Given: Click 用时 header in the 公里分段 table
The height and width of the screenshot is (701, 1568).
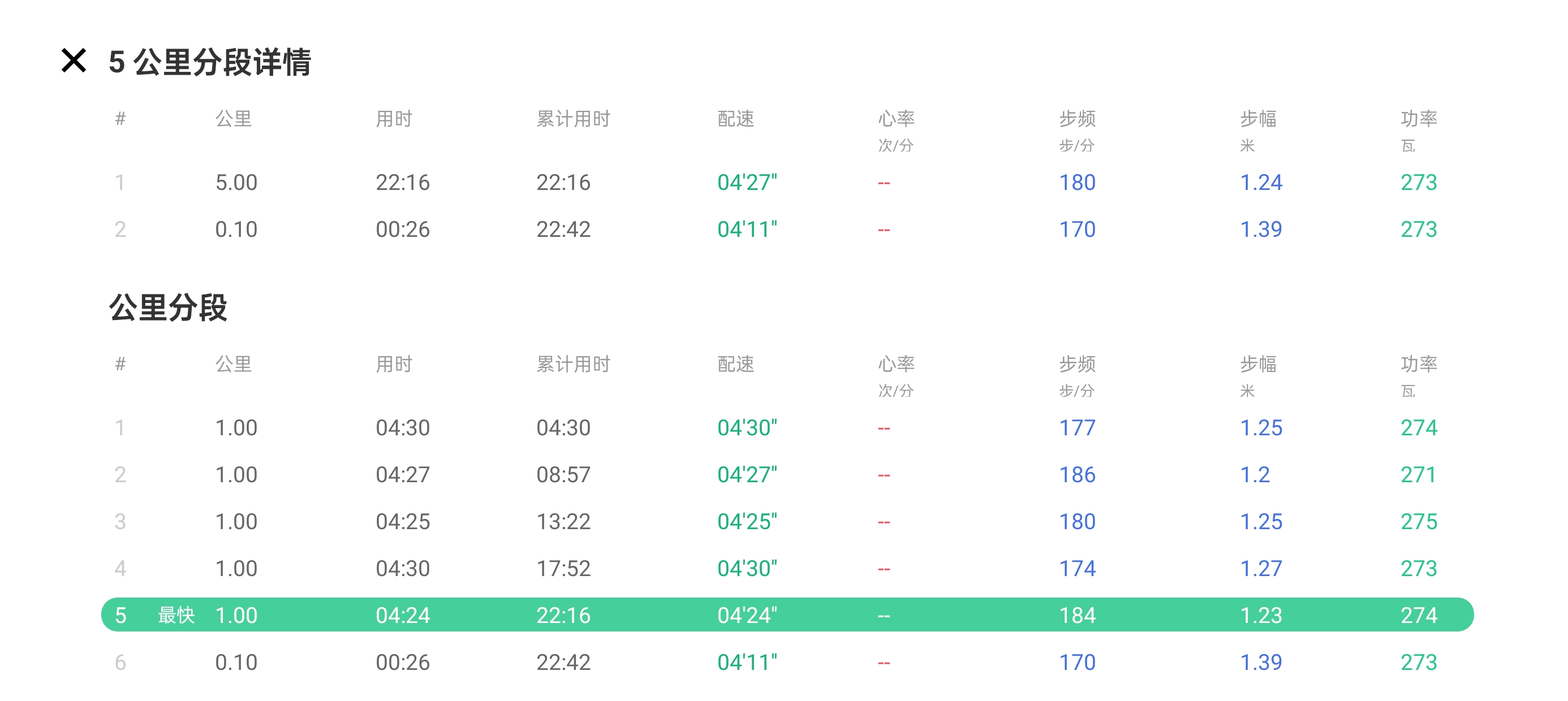Looking at the screenshot, I should [394, 364].
